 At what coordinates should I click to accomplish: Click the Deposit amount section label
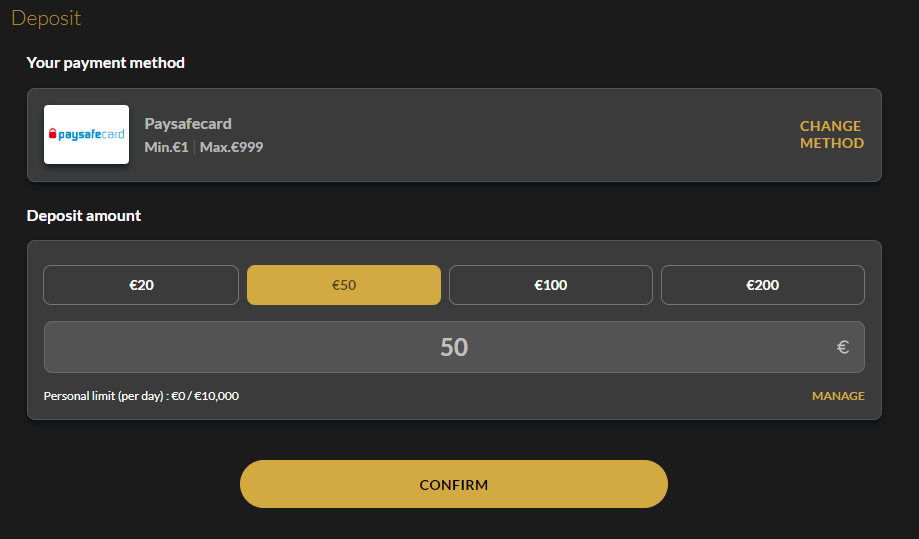84,216
